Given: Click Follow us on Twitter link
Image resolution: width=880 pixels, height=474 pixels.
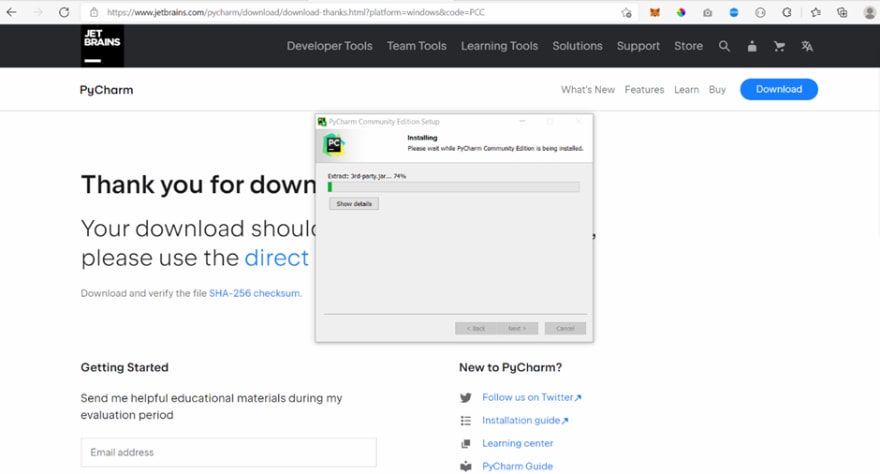Looking at the screenshot, I should (531, 397).
